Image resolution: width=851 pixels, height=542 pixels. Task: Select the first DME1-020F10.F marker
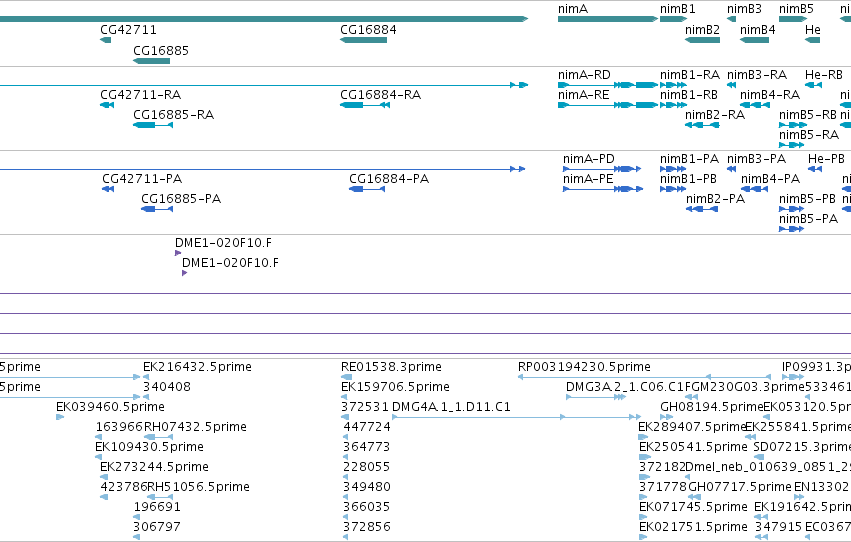(177, 253)
